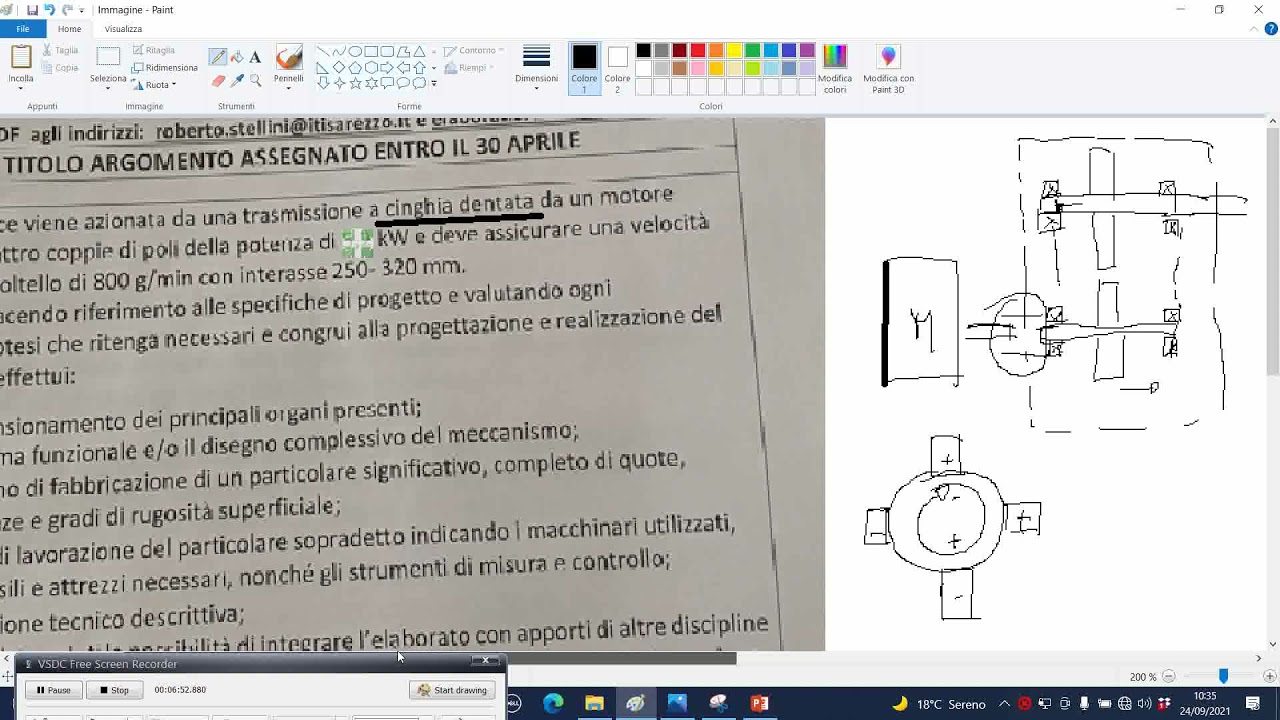Choose the oval shape in Forme gallery
1280x720 pixels.
click(355, 51)
